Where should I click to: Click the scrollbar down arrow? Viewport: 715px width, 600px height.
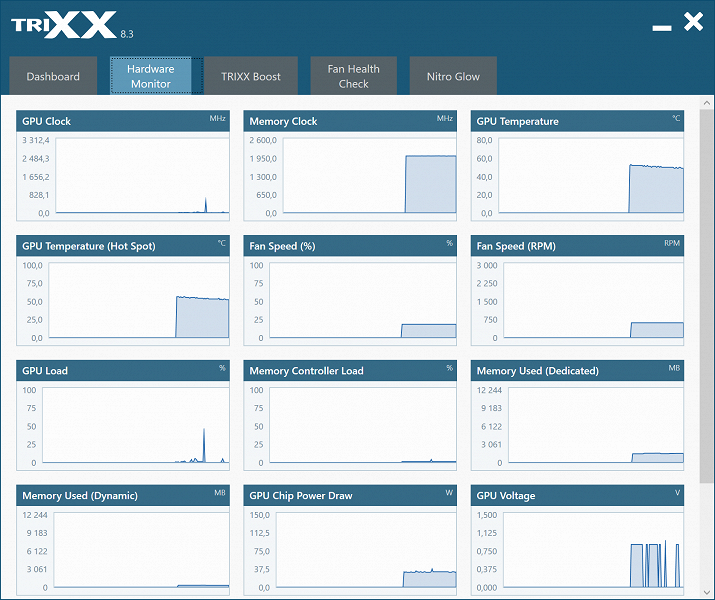click(707, 591)
